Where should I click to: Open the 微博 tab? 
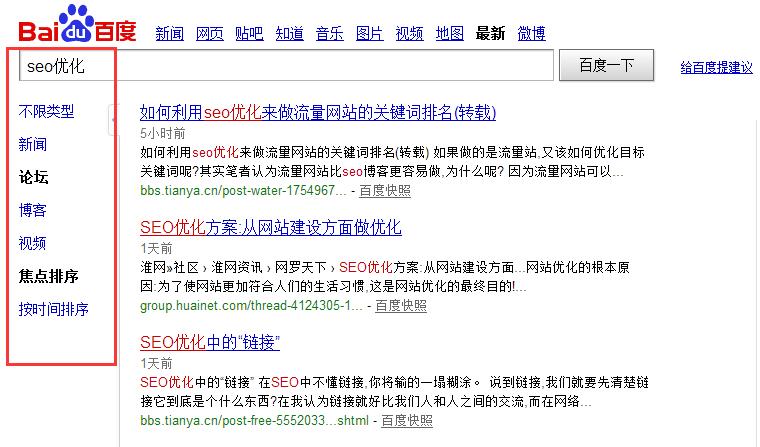point(532,33)
